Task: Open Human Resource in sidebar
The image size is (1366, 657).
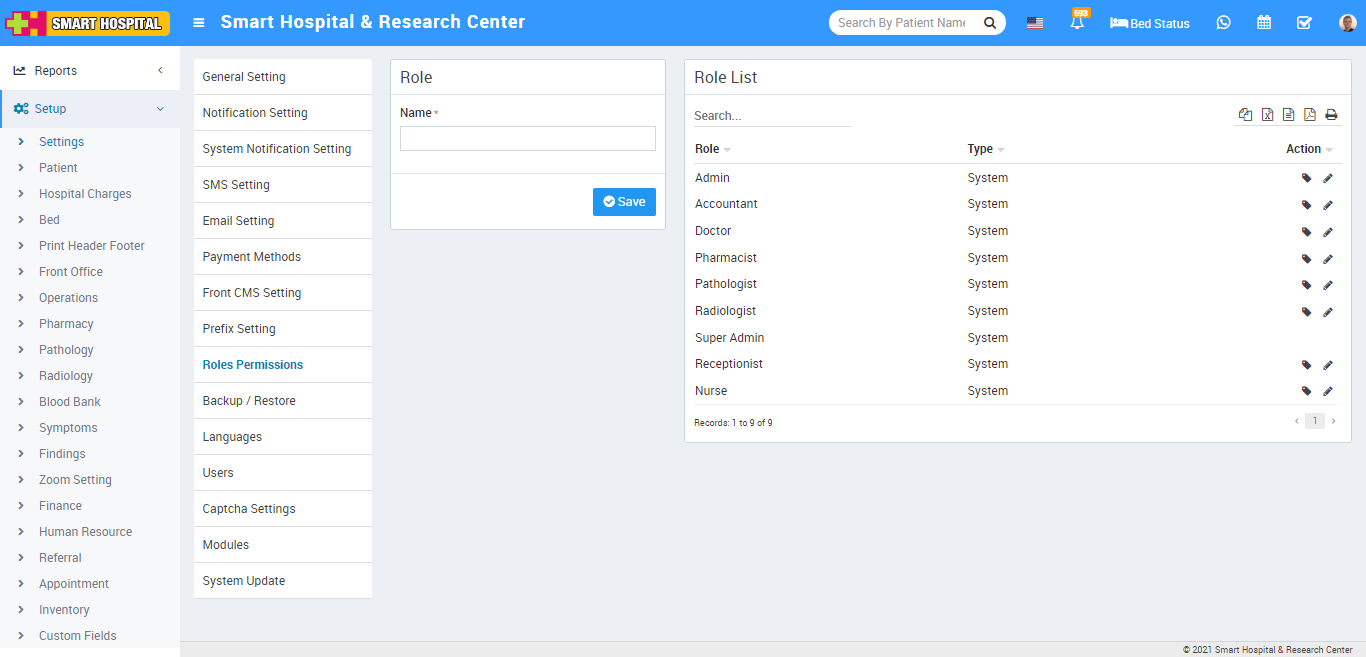Action: [x=85, y=532]
